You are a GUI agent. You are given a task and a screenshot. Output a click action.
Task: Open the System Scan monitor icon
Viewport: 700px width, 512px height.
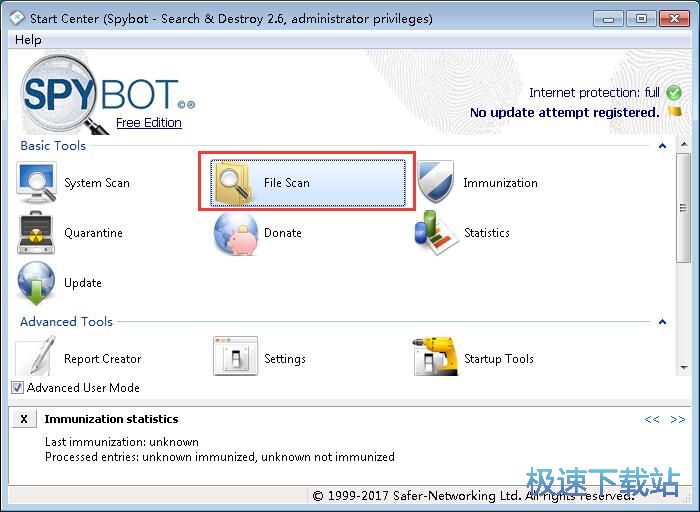click(x=37, y=183)
